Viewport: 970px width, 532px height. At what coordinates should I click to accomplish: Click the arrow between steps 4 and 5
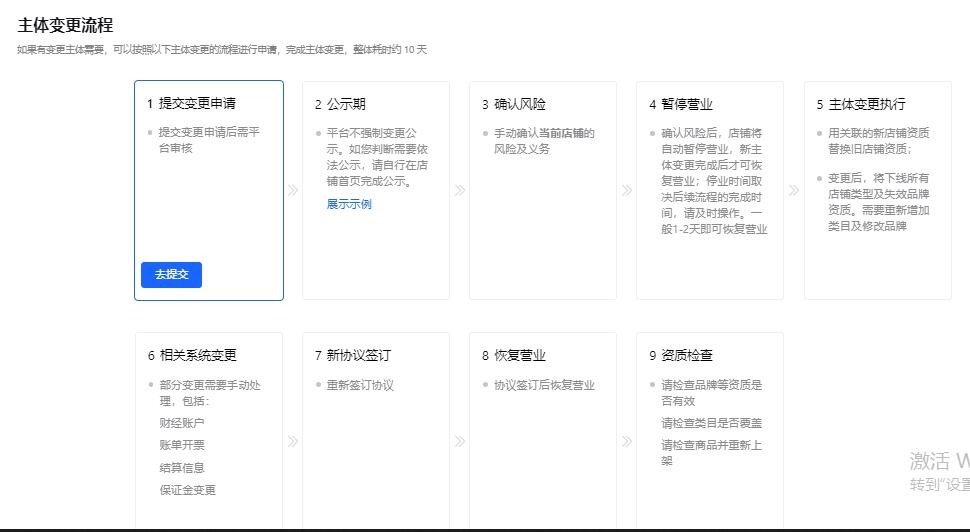tap(794, 191)
